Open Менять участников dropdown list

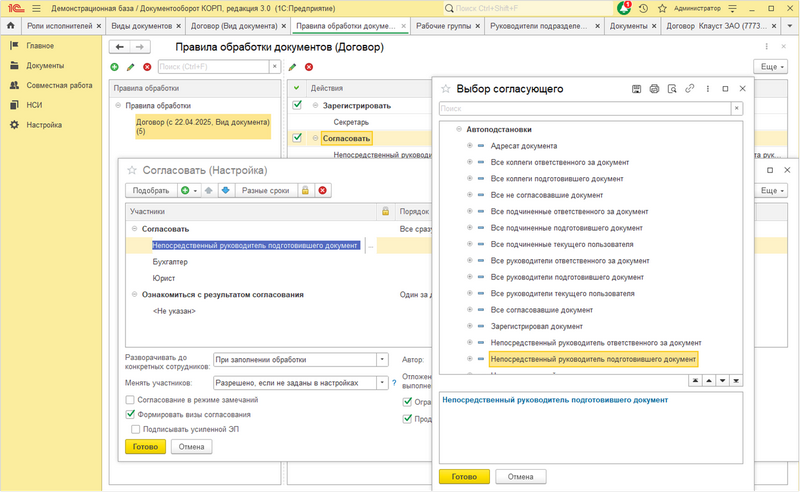click(x=382, y=382)
